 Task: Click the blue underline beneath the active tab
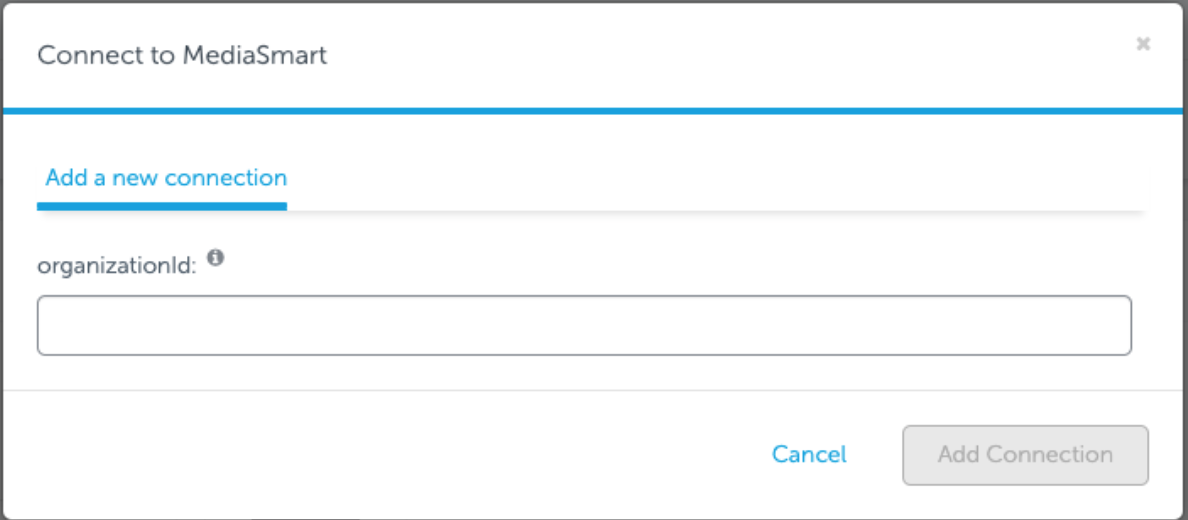pos(162,206)
